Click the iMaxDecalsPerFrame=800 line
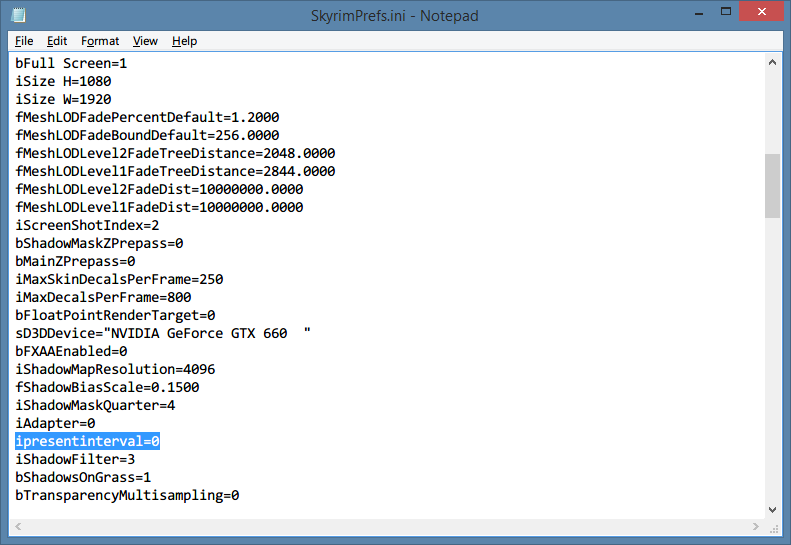The width and height of the screenshot is (791, 545). 103,297
